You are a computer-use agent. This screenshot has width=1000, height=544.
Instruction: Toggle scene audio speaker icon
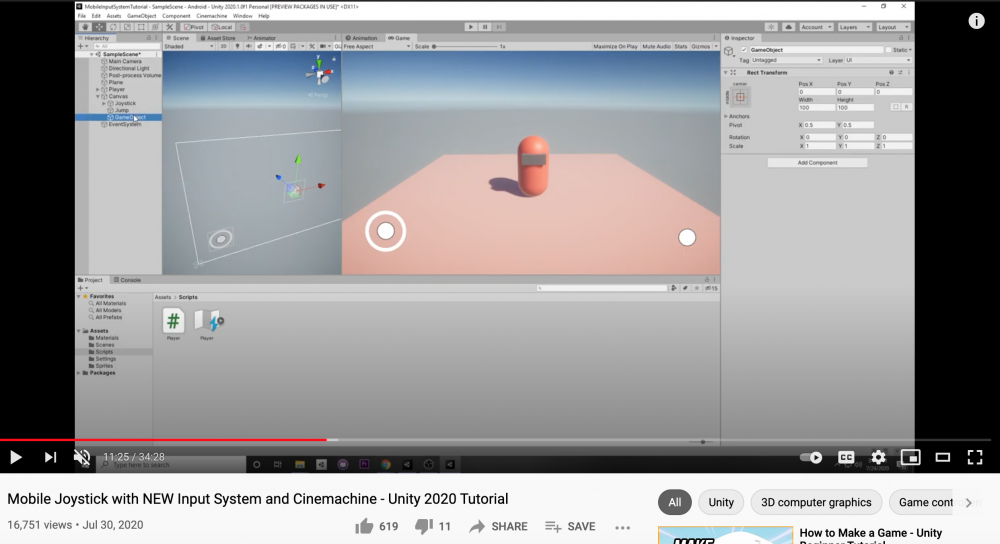(x=249, y=46)
